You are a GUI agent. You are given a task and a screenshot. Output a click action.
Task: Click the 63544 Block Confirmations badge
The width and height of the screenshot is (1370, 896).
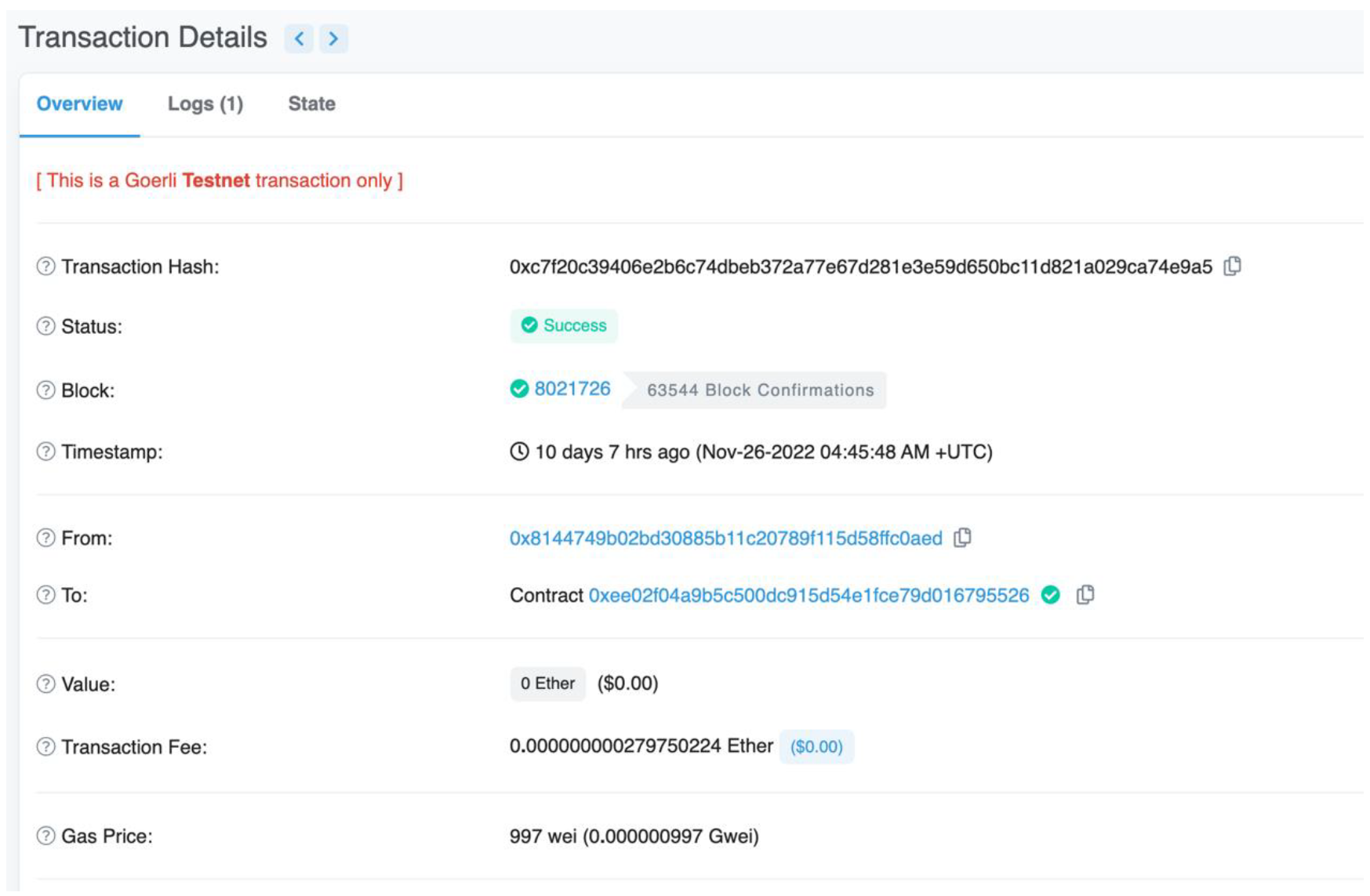(759, 390)
